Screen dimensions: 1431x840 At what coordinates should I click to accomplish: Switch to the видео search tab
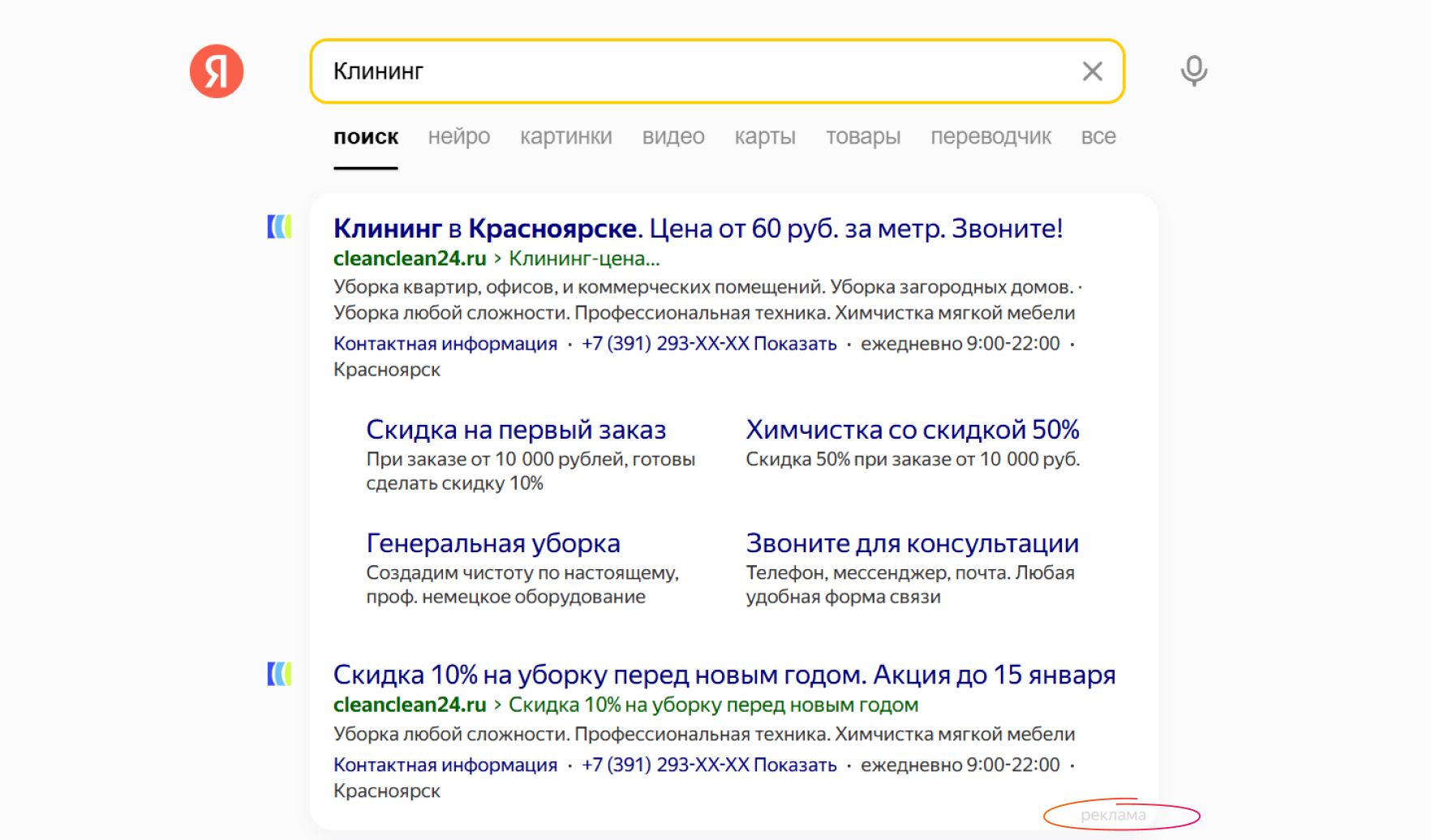pos(673,136)
